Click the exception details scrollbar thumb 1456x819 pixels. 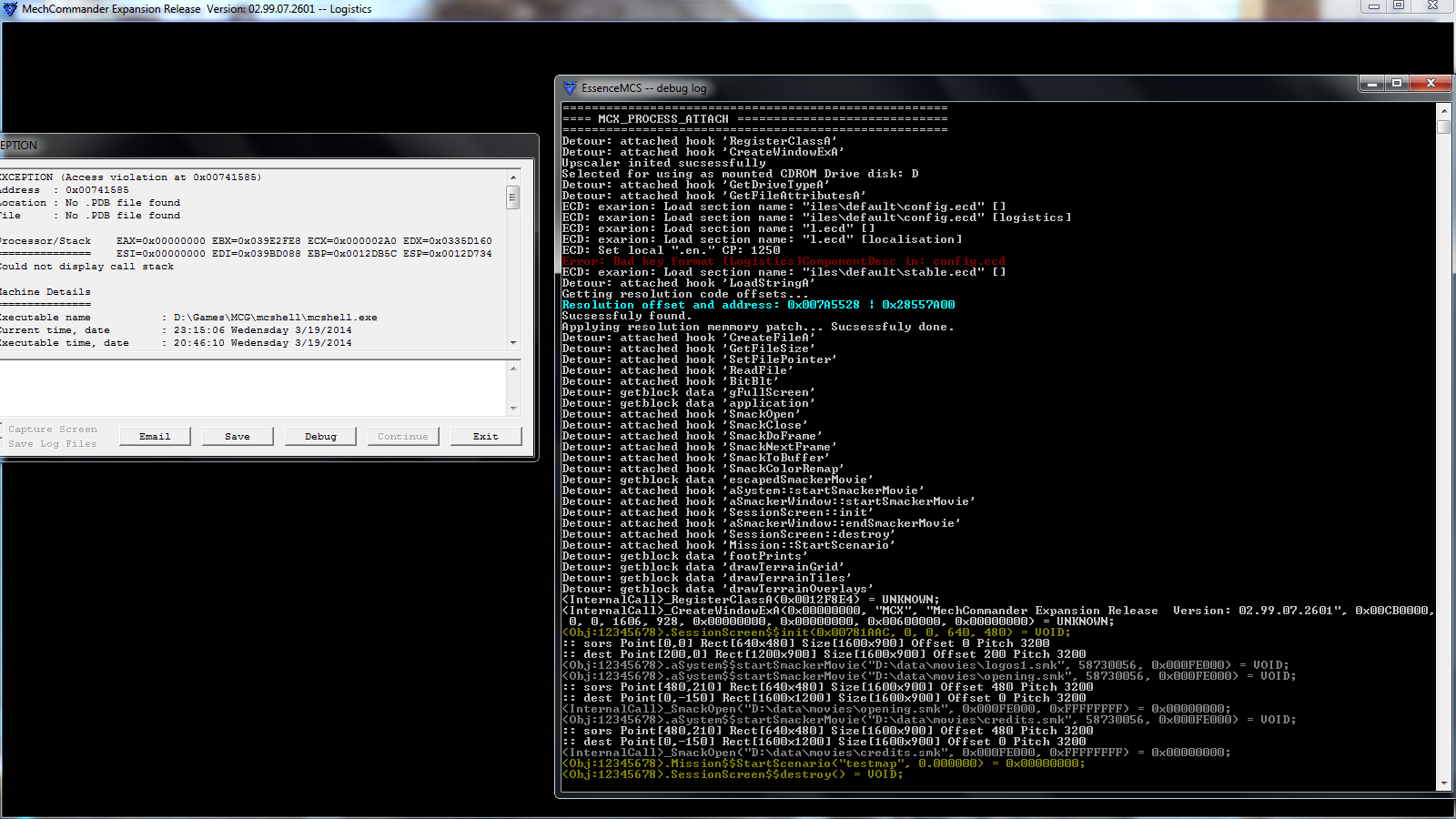pyautogui.click(x=513, y=197)
